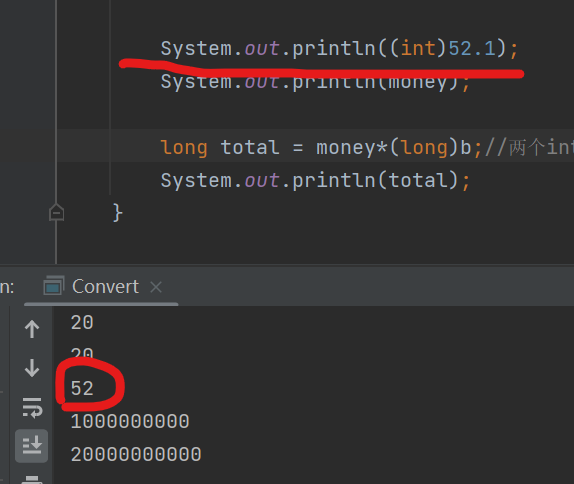Image resolution: width=574 pixels, height=484 pixels.
Task: Toggle the scroll-to-end icon in the console
Action: (x=31, y=446)
